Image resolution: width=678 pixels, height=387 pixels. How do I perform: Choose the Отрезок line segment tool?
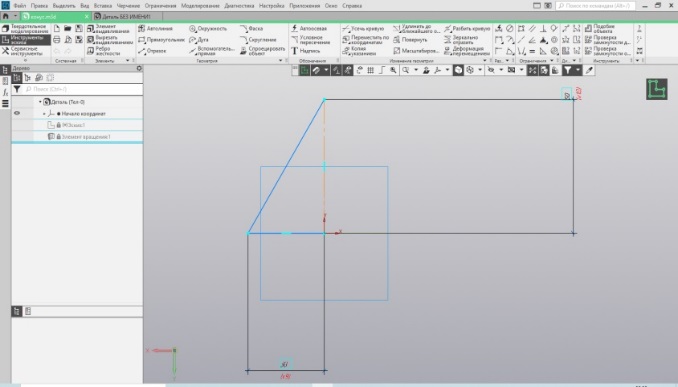point(152,51)
